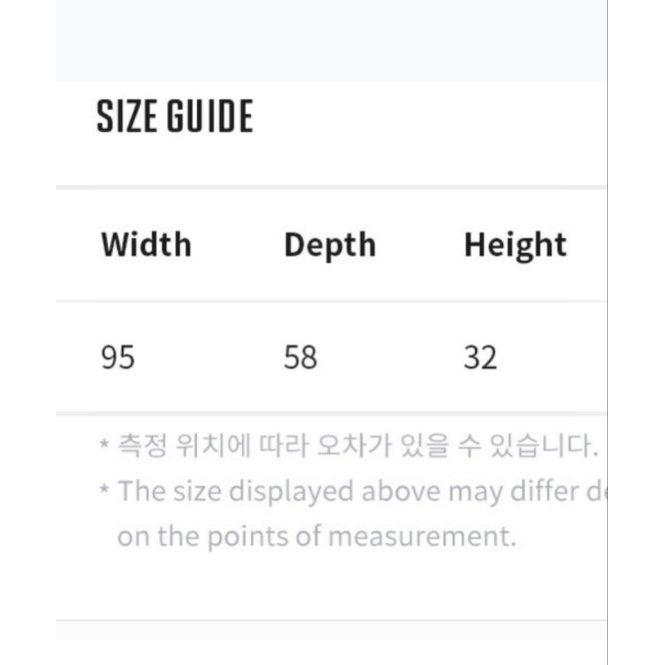Image resolution: width=665 pixels, height=665 pixels.
Task: Click the width value 95
Action: [118, 357]
